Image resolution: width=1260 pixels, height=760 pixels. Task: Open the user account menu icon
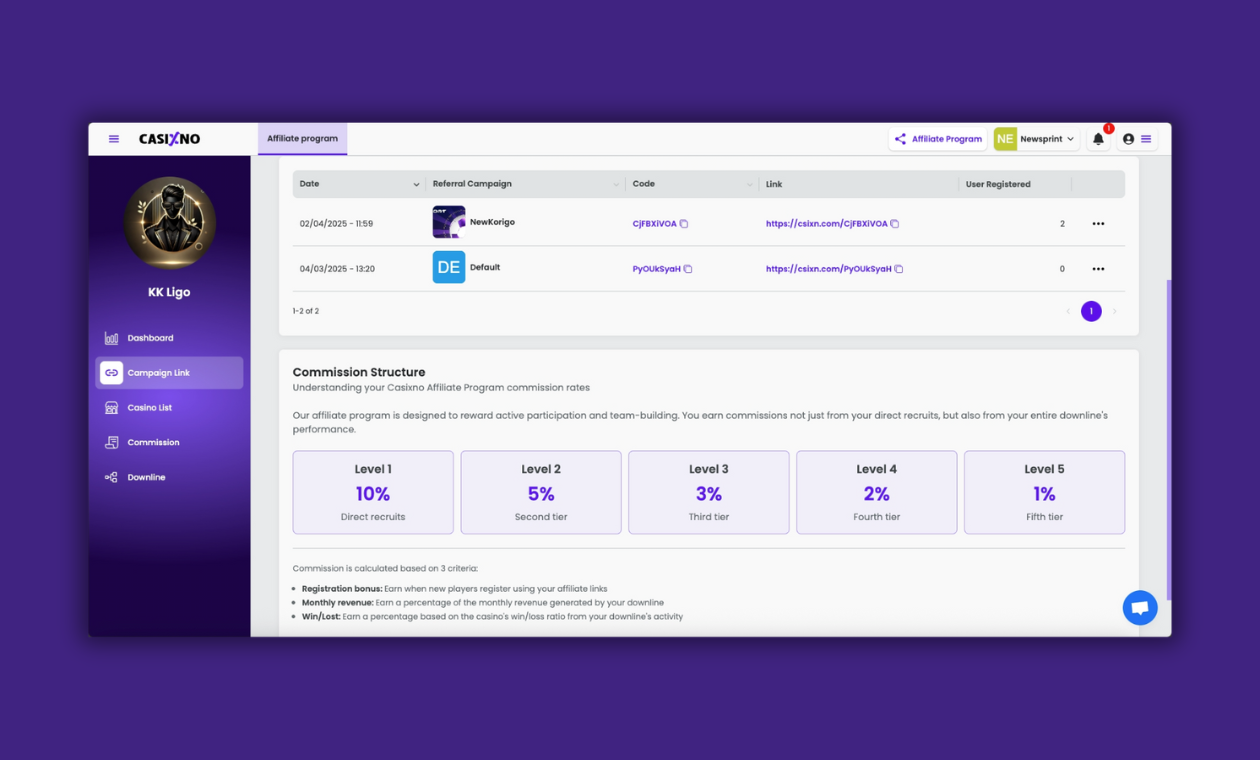pos(1128,139)
